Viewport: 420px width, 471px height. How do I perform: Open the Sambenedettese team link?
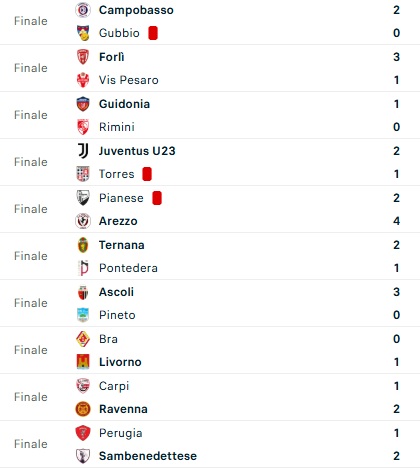[x=148, y=456]
